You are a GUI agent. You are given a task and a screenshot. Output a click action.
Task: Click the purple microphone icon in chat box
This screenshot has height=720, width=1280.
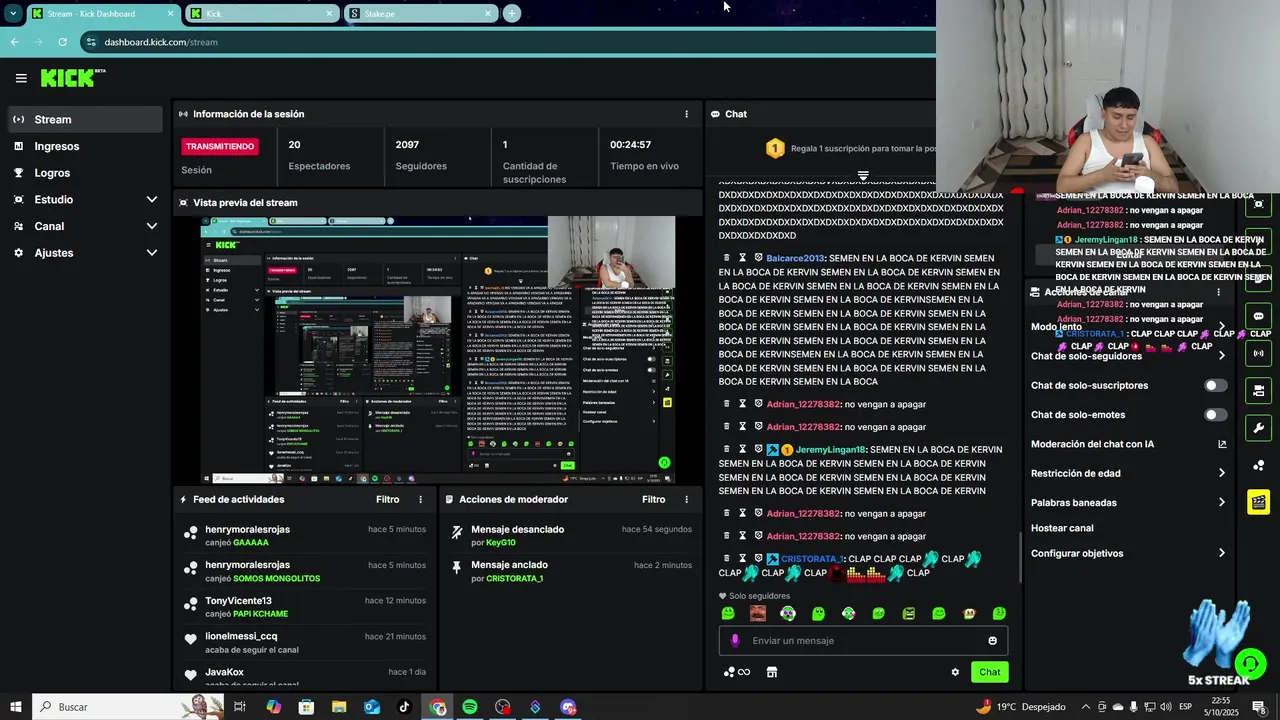tap(735, 640)
